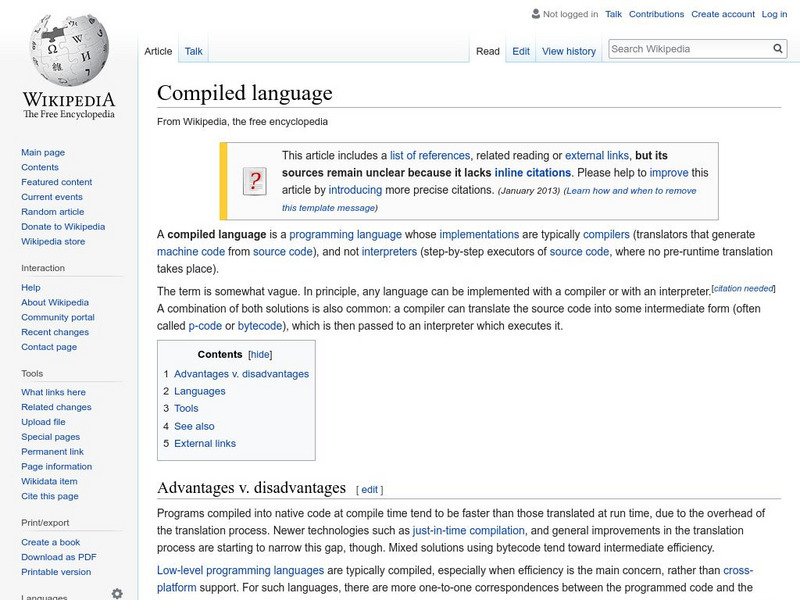This screenshot has width=800, height=600.
Task: Open Low-level programming languages link
Action: (240, 570)
